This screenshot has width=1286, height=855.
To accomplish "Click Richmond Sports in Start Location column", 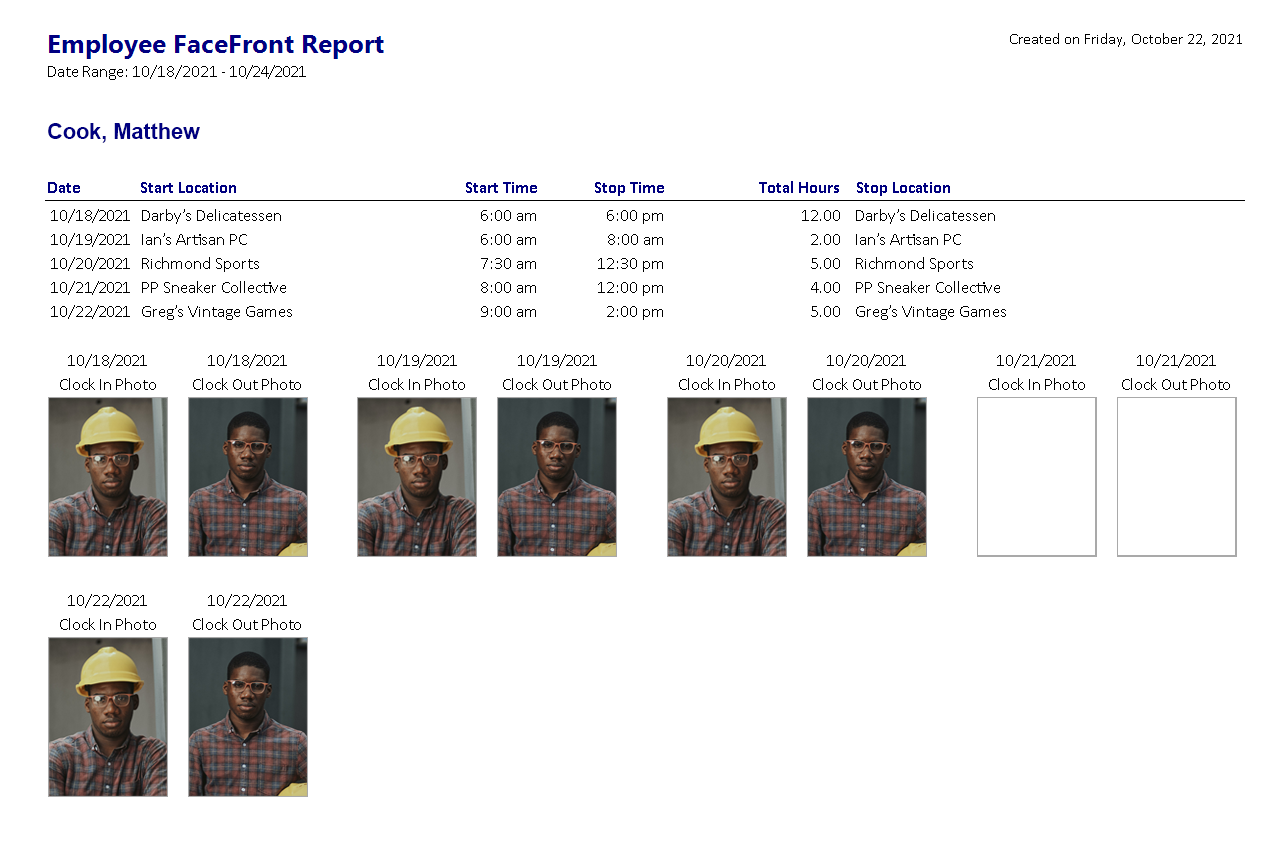I will point(200,264).
